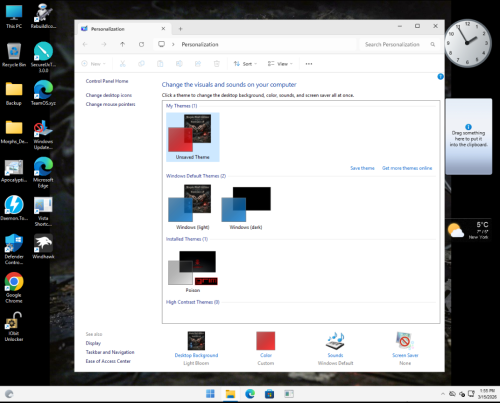Open the red Color swatch setting

click(266, 341)
